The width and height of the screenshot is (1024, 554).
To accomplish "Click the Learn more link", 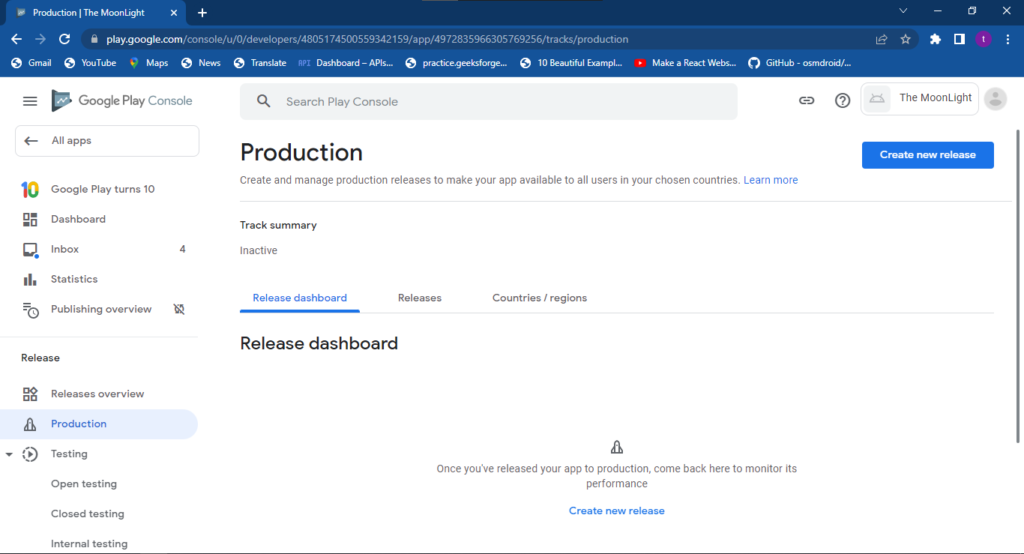I will [x=770, y=180].
